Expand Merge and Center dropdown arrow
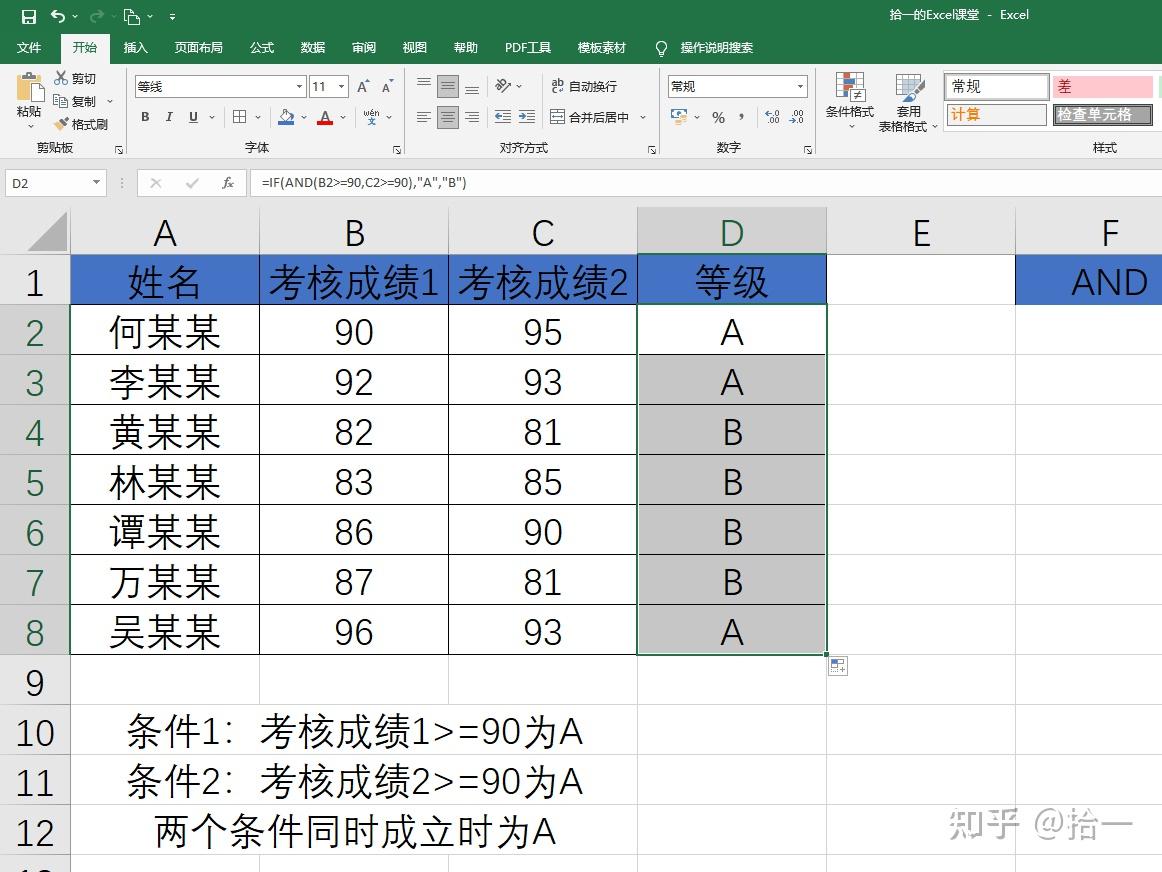The image size is (1162, 872). click(x=643, y=117)
